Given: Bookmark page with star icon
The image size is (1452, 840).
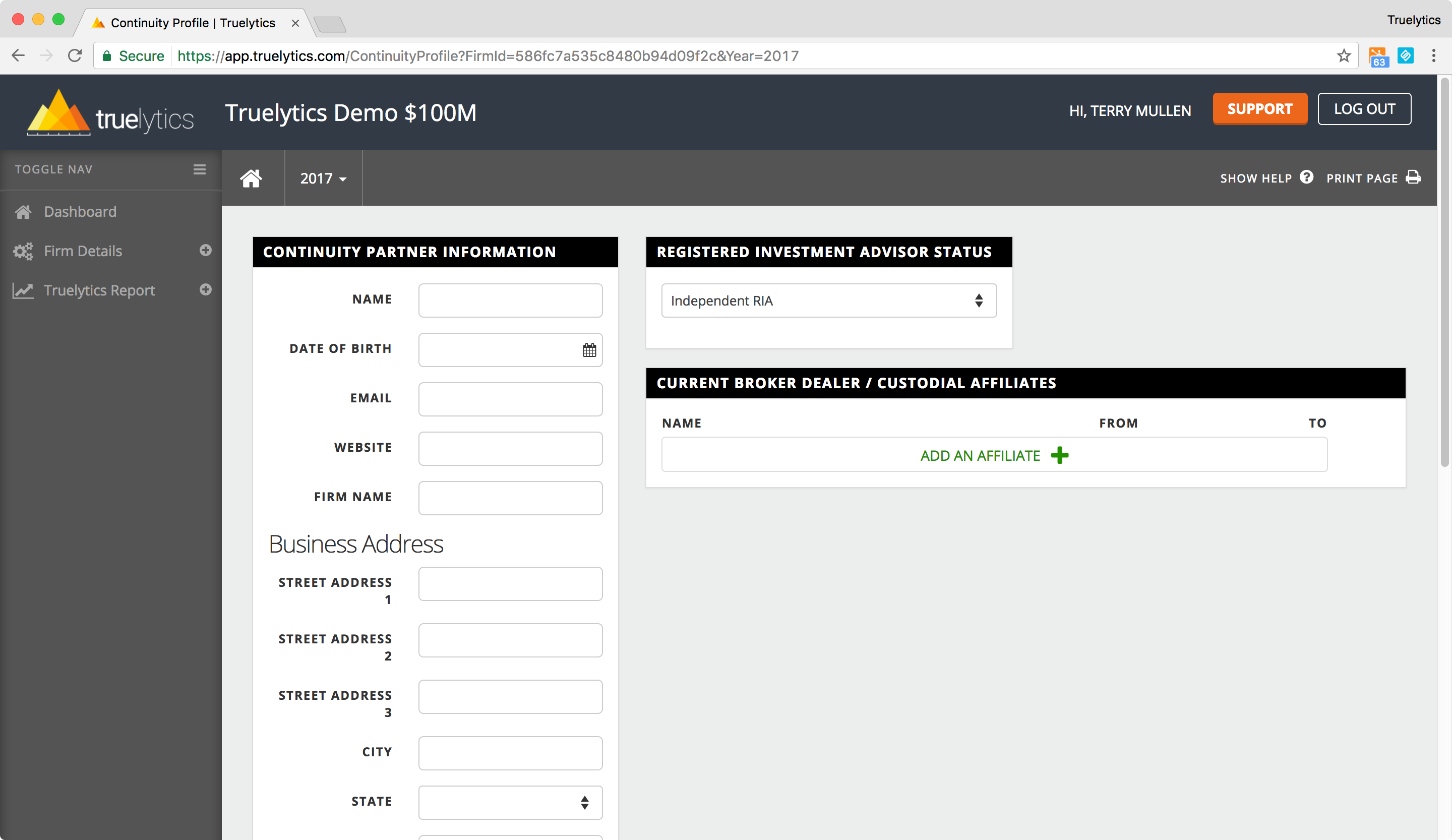Looking at the screenshot, I should pos(1344,55).
